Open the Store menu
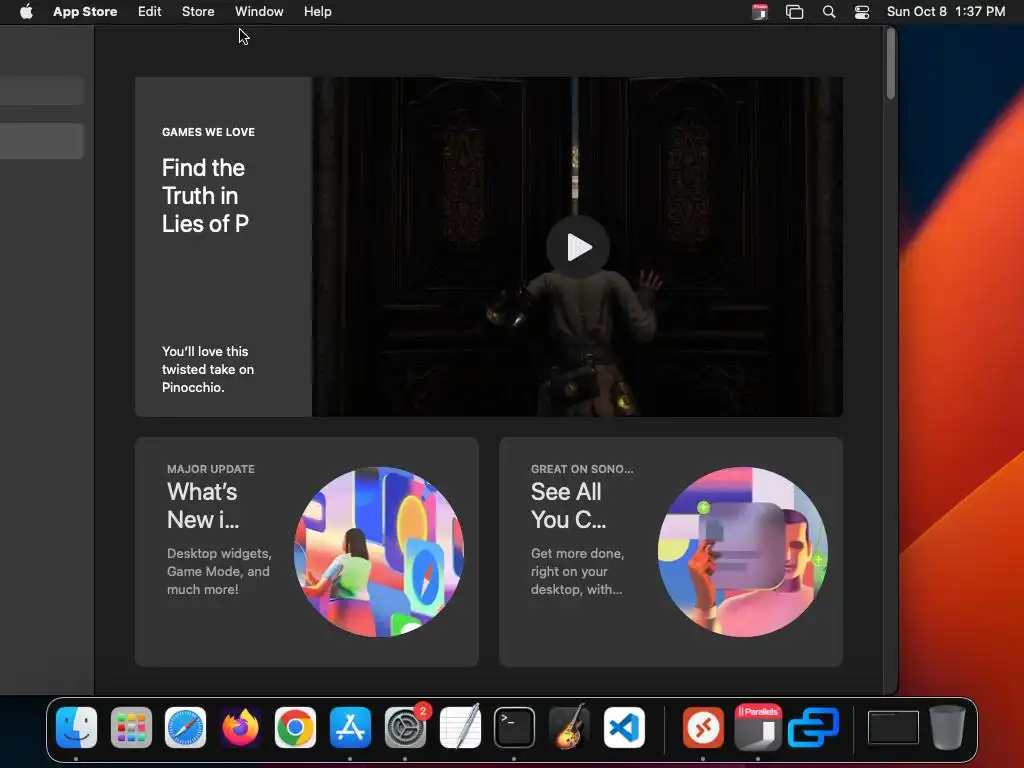This screenshot has height=768, width=1024. (x=198, y=12)
